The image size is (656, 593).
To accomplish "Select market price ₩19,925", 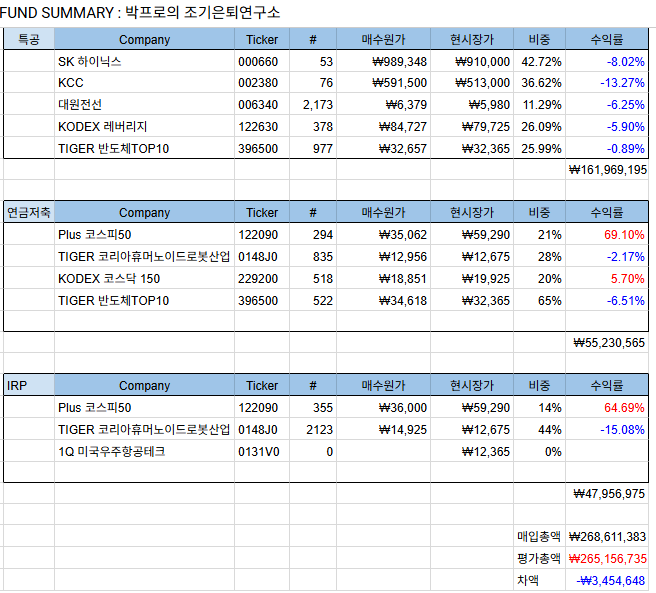I will tap(472, 278).
